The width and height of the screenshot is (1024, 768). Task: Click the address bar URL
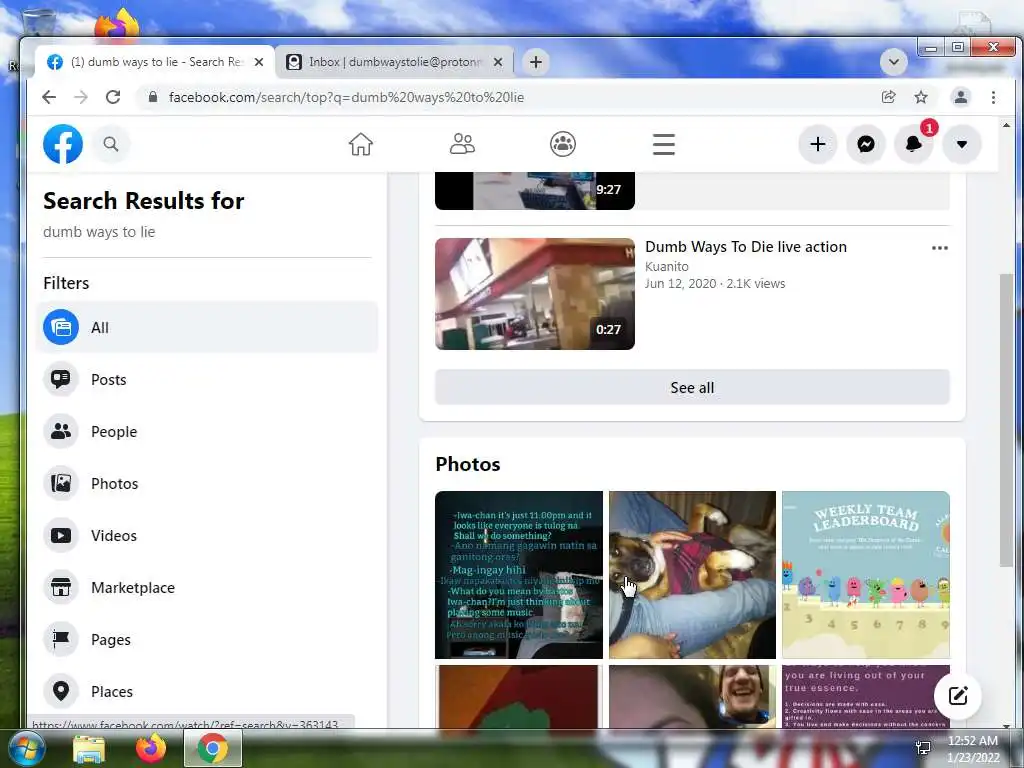(346, 97)
